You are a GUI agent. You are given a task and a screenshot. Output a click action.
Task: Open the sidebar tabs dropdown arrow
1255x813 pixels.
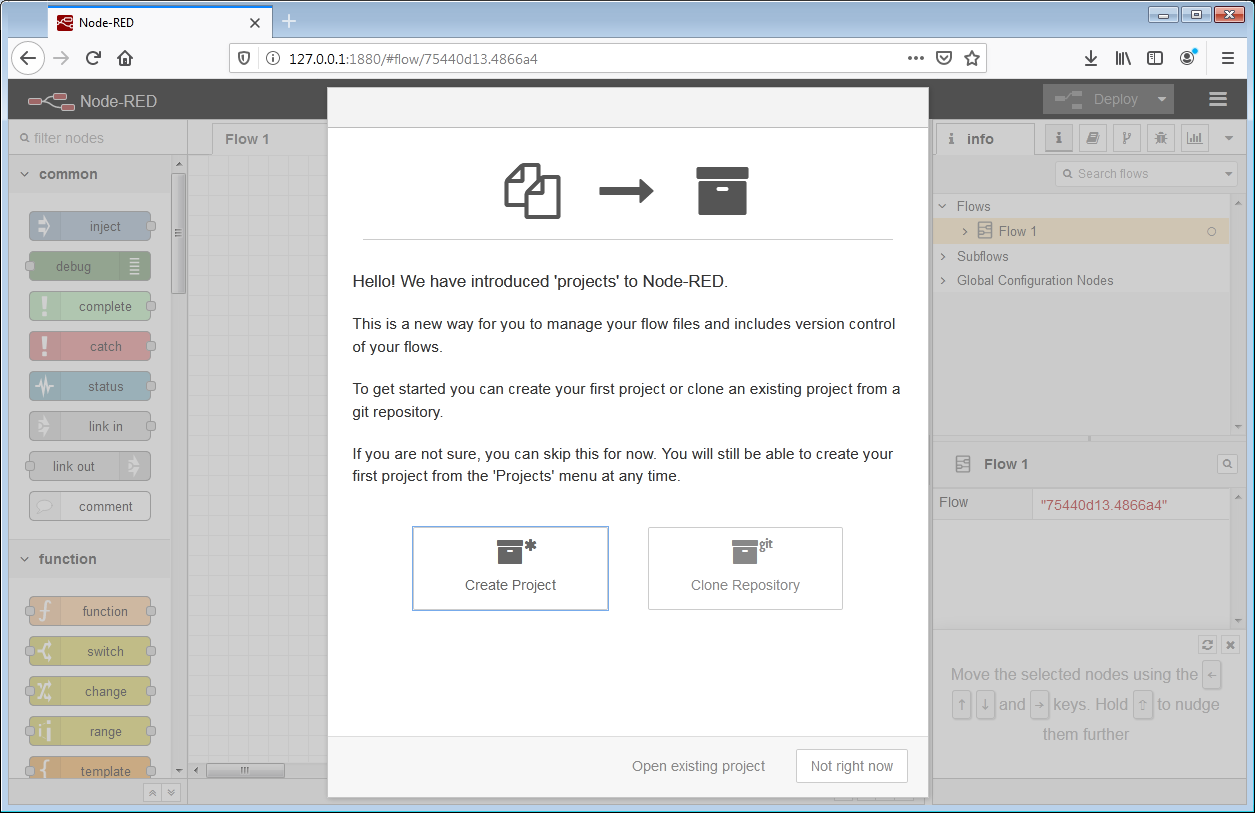pos(1229,138)
